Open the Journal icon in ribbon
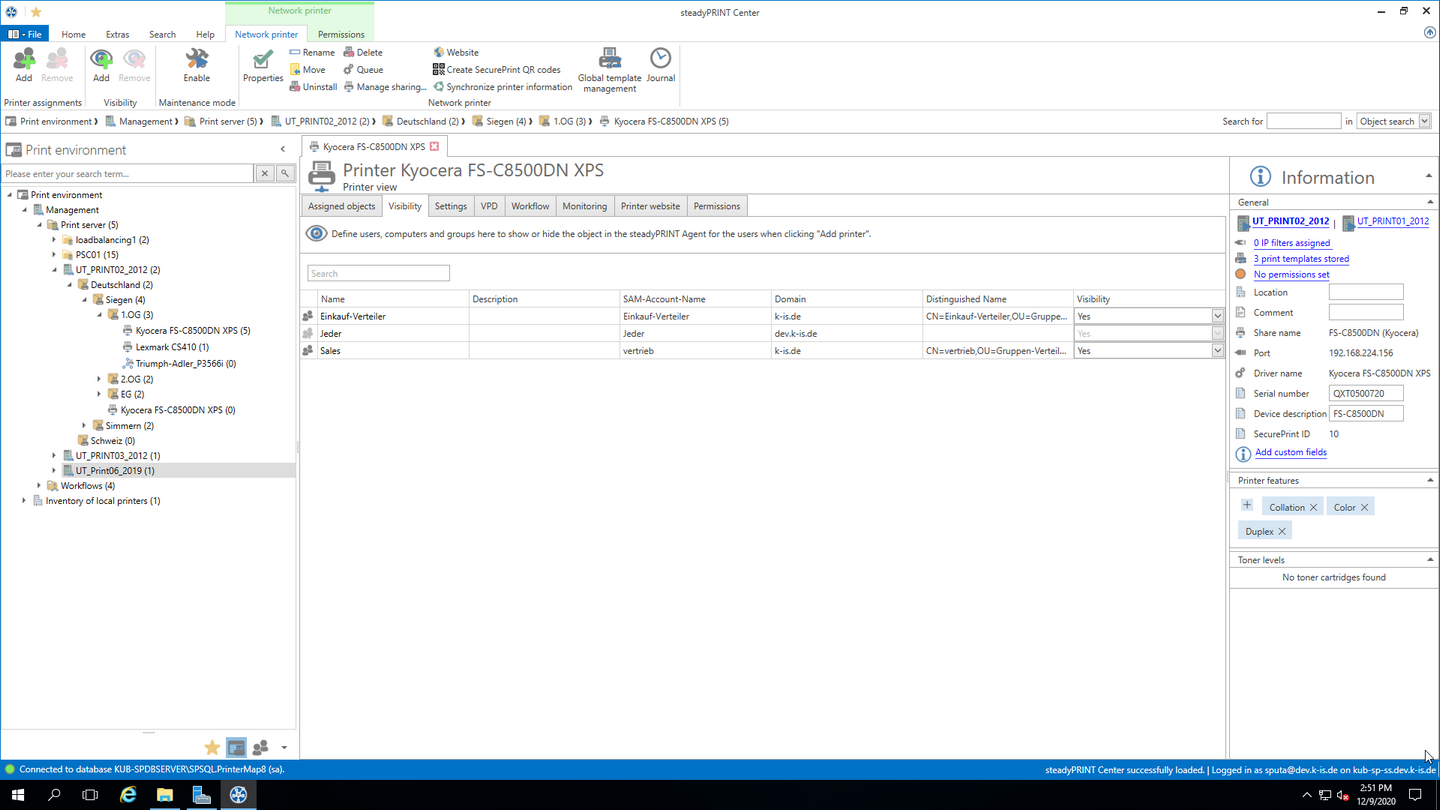Screen dimensions: 1440x810 click(x=660, y=64)
